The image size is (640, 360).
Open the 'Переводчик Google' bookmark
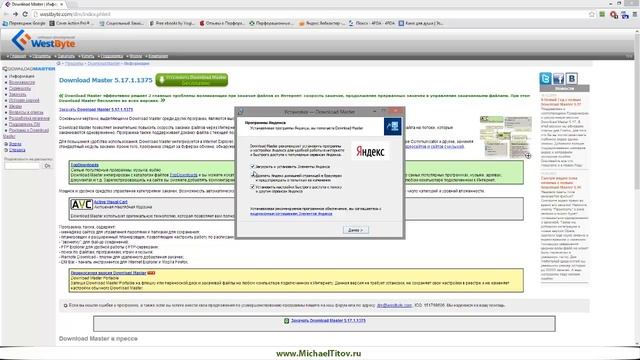(24, 24)
